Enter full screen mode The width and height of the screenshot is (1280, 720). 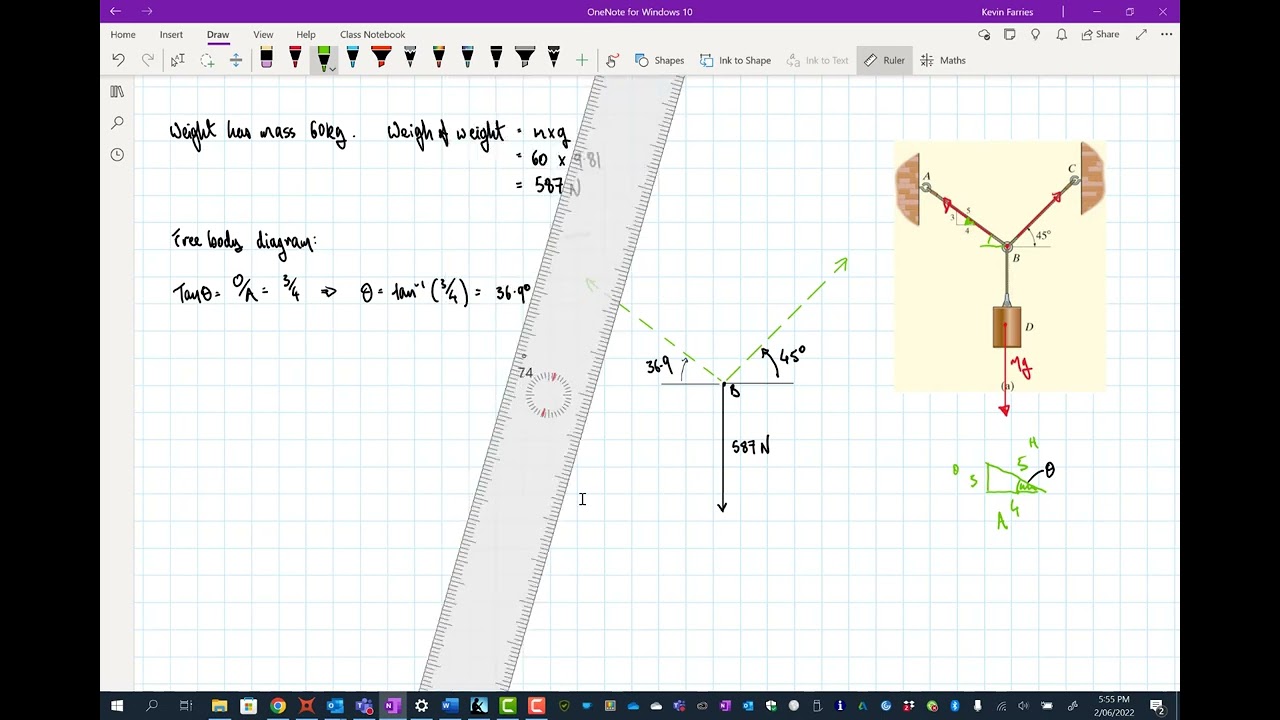(1141, 34)
